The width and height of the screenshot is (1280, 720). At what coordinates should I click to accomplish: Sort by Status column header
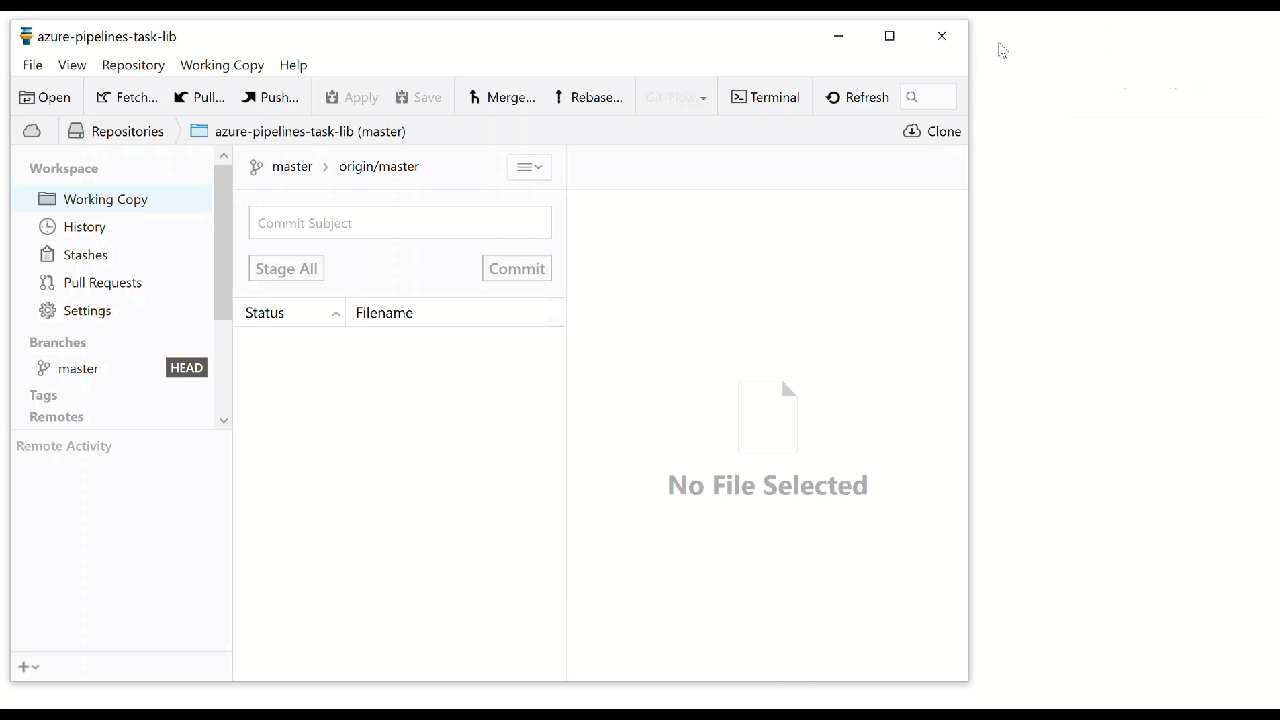(x=290, y=313)
